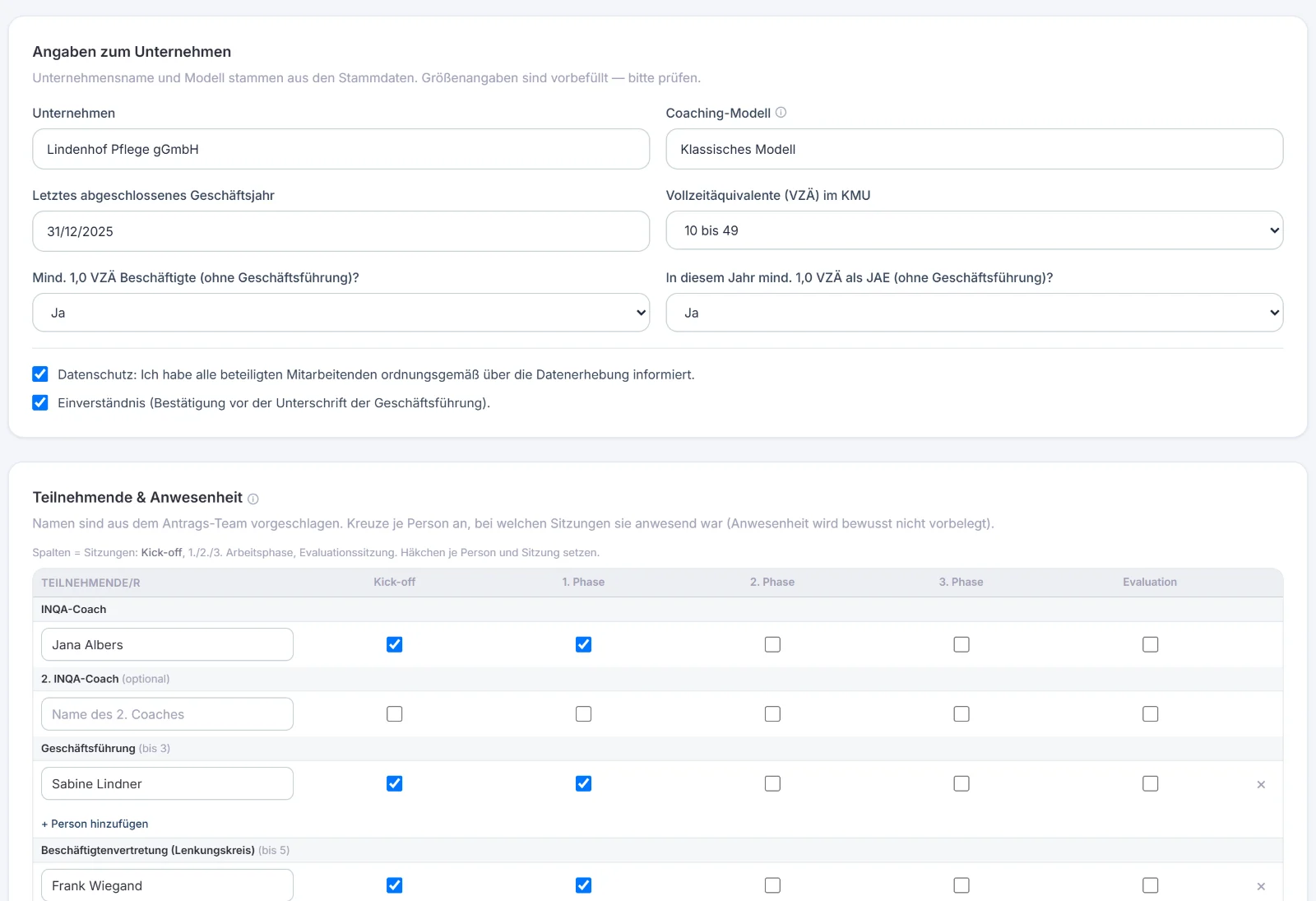This screenshot has width=1316, height=901.
Task: Tick Kick-off for the 2. INQA-Coach row
Action: [x=395, y=714]
